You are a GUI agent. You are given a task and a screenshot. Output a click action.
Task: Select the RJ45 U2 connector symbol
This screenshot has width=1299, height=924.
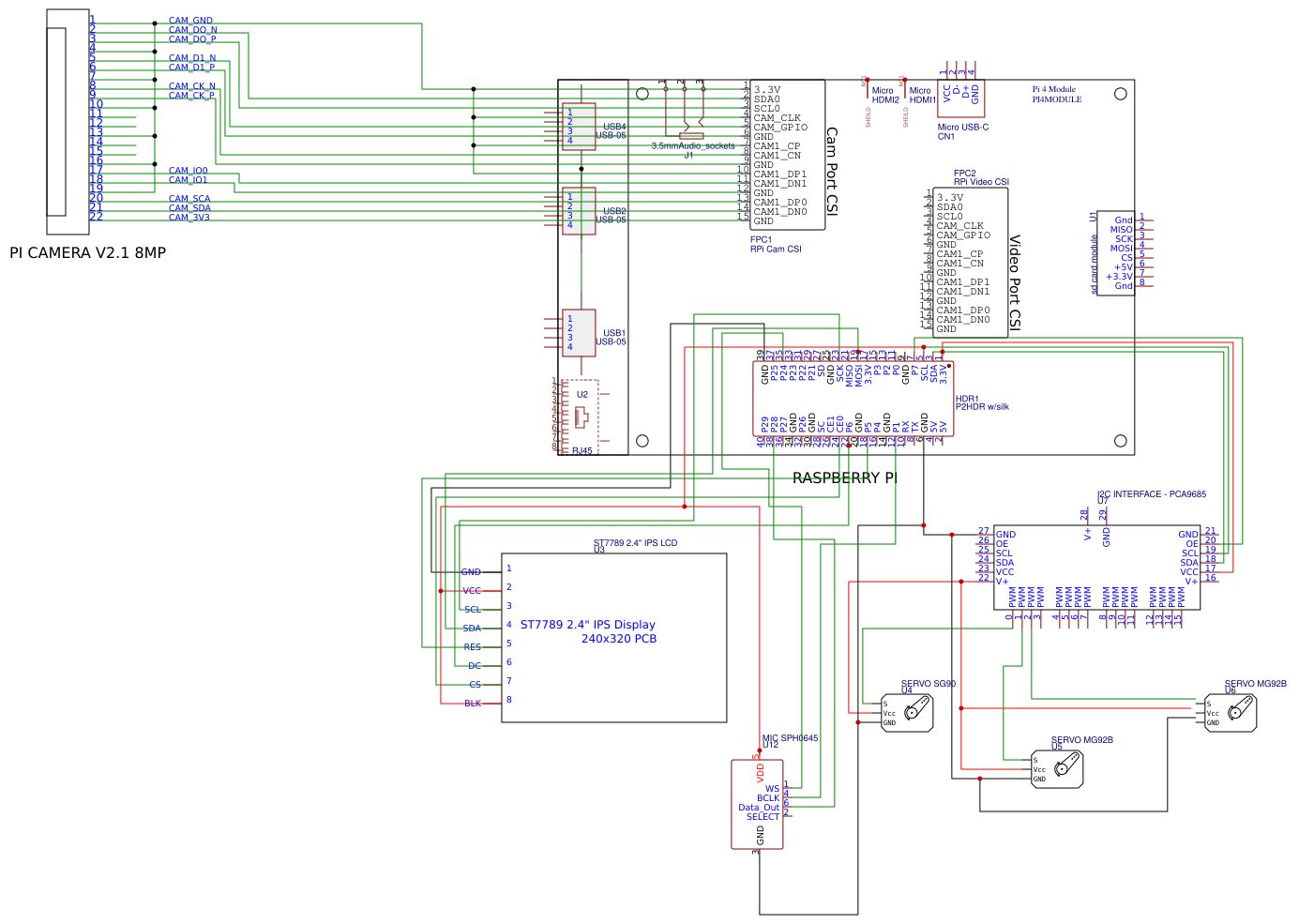click(x=579, y=417)
